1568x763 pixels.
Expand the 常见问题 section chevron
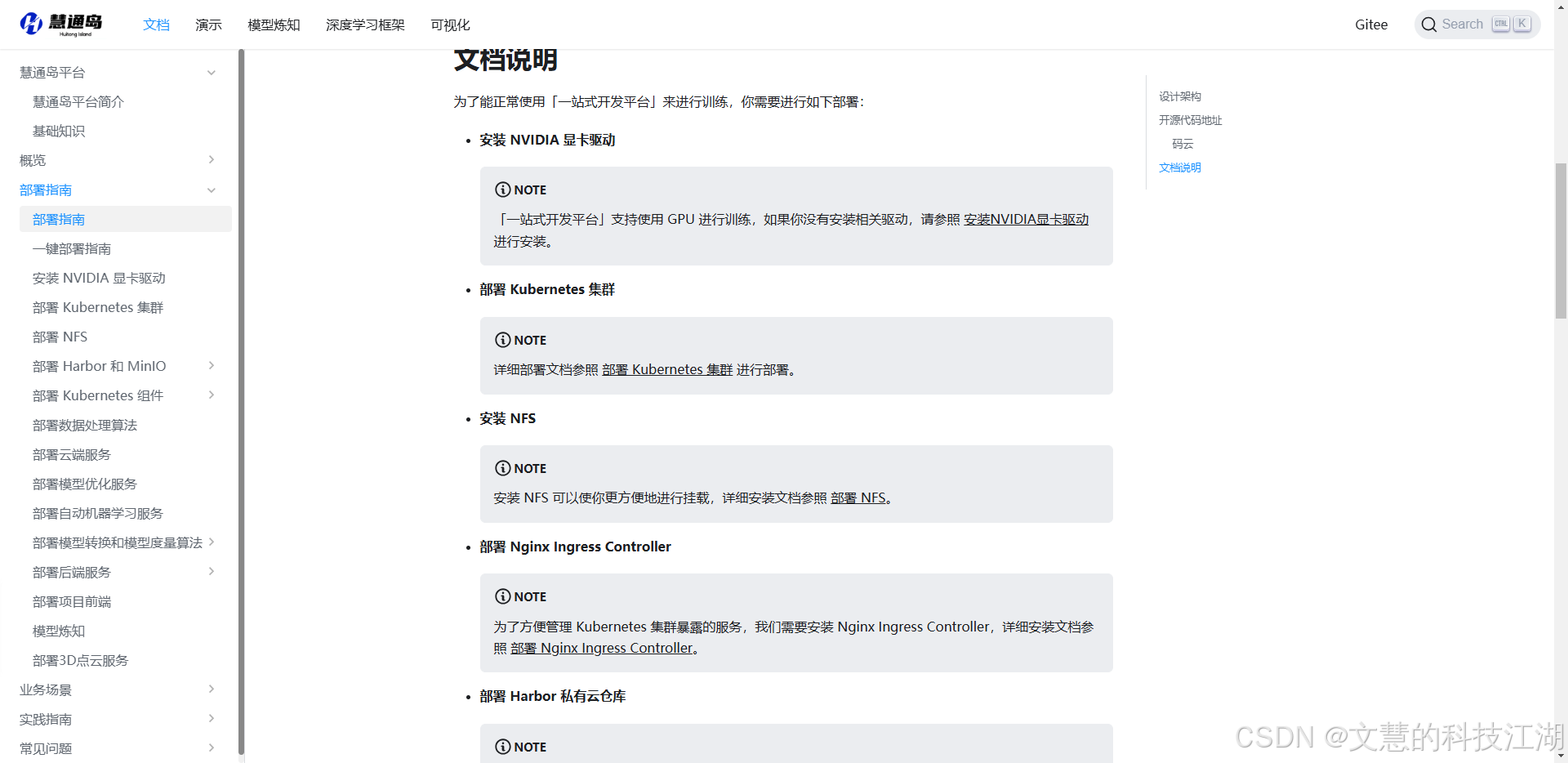pos(212,748)
